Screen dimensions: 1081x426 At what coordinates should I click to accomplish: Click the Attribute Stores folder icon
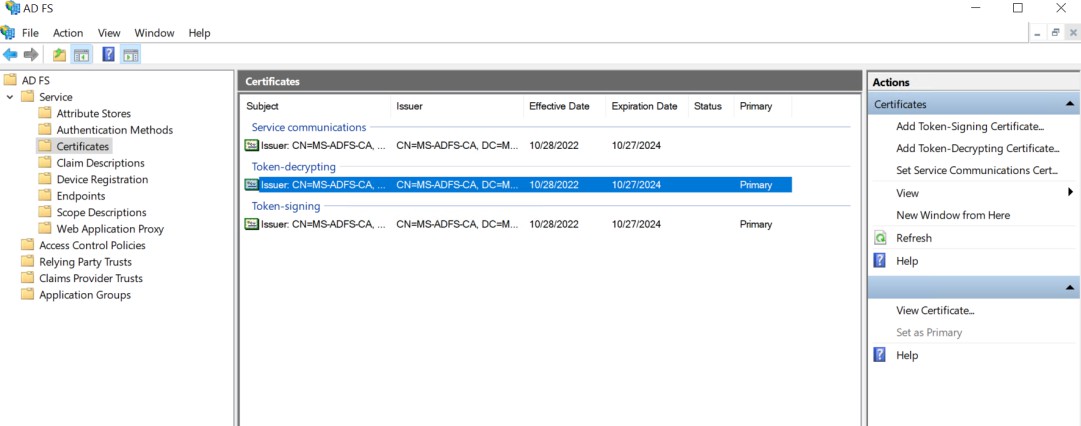click(x=45, y=113)
